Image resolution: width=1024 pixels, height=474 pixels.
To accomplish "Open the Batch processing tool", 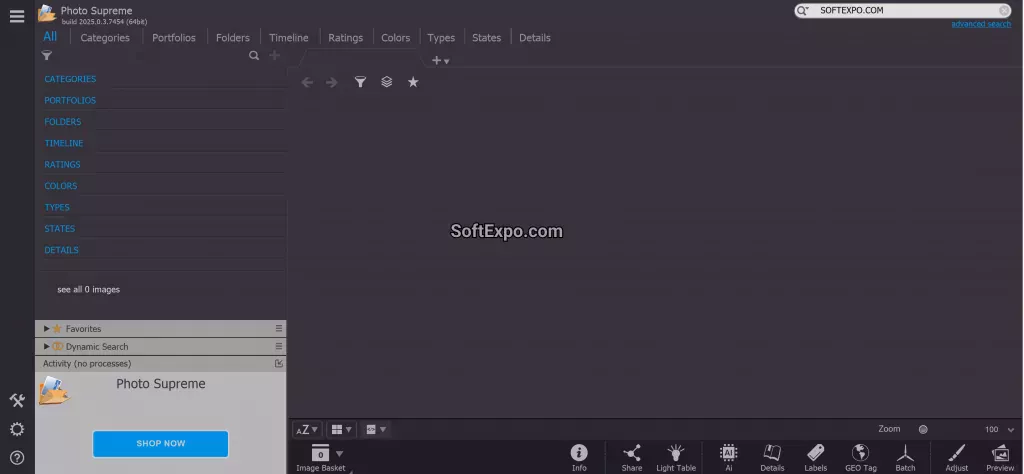I will [905, 457].
